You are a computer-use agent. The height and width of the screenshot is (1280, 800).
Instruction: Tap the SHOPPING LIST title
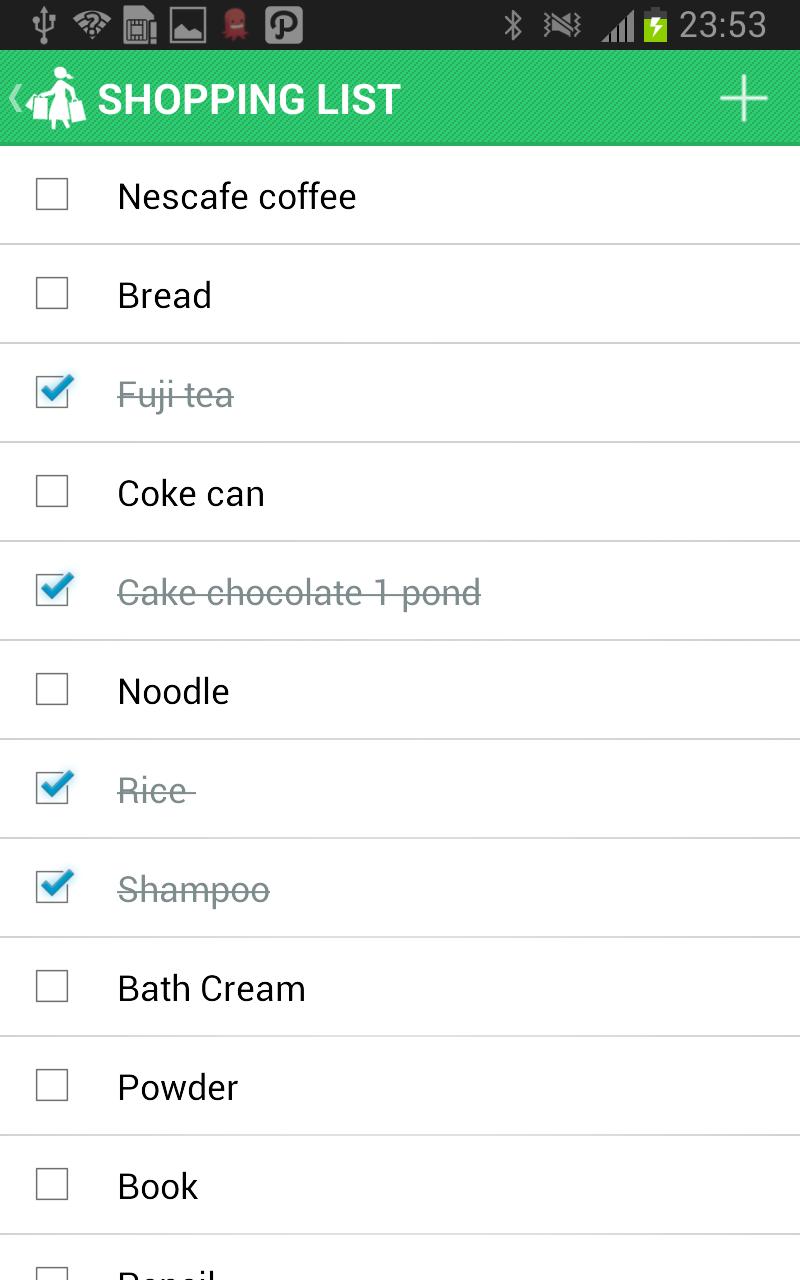[249, 99]
